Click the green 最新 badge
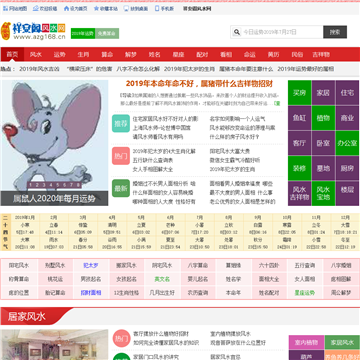 point(121,188)
